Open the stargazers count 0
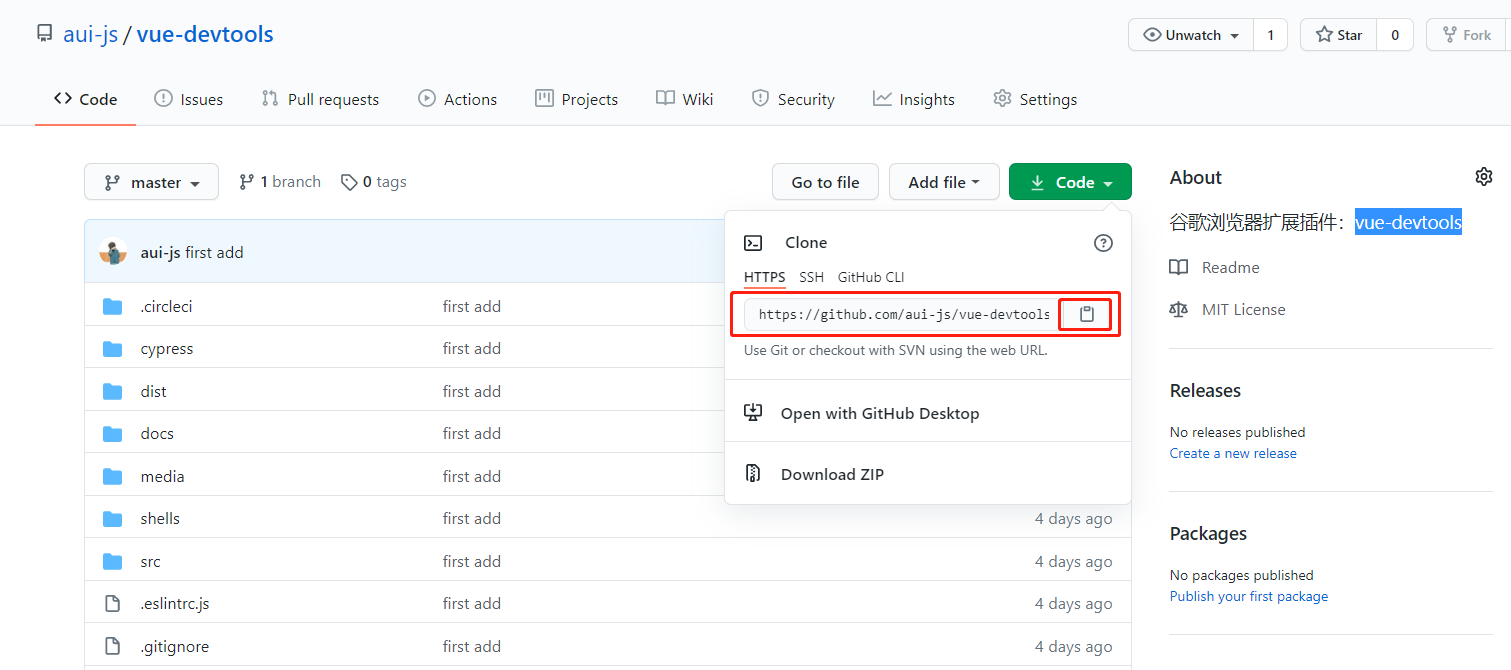 pyautogui.click(x=1394, y=35)
